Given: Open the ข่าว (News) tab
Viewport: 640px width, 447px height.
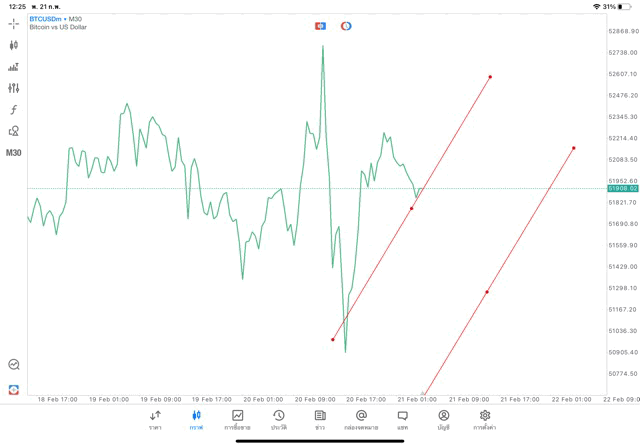Looking at the screenshot, I should click(x=320, y=420).
